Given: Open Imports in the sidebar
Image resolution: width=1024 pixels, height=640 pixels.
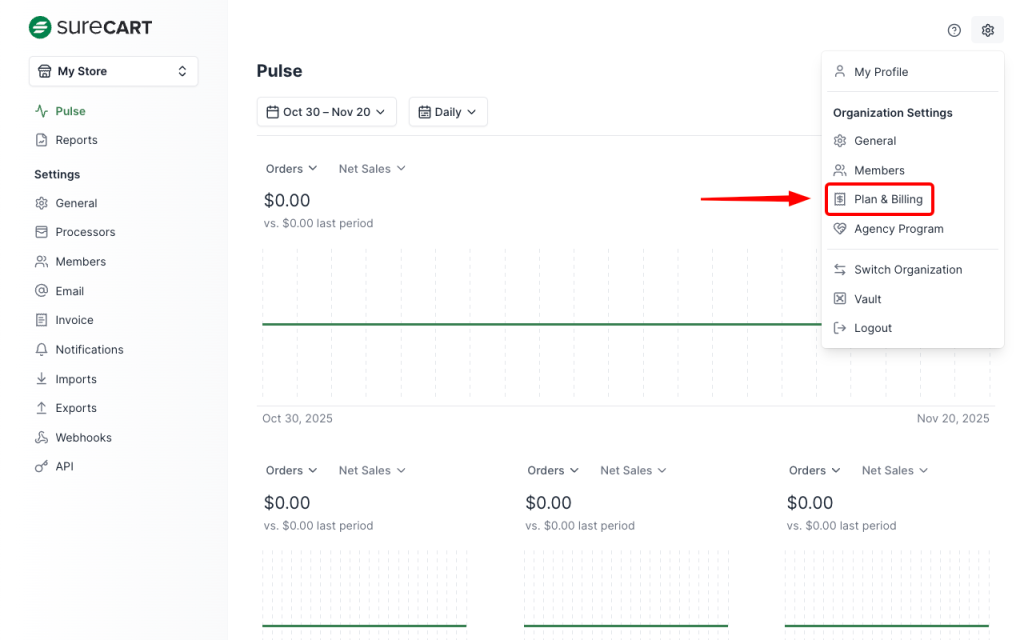Looking at the screenshot, I should [x=76, y=379].
